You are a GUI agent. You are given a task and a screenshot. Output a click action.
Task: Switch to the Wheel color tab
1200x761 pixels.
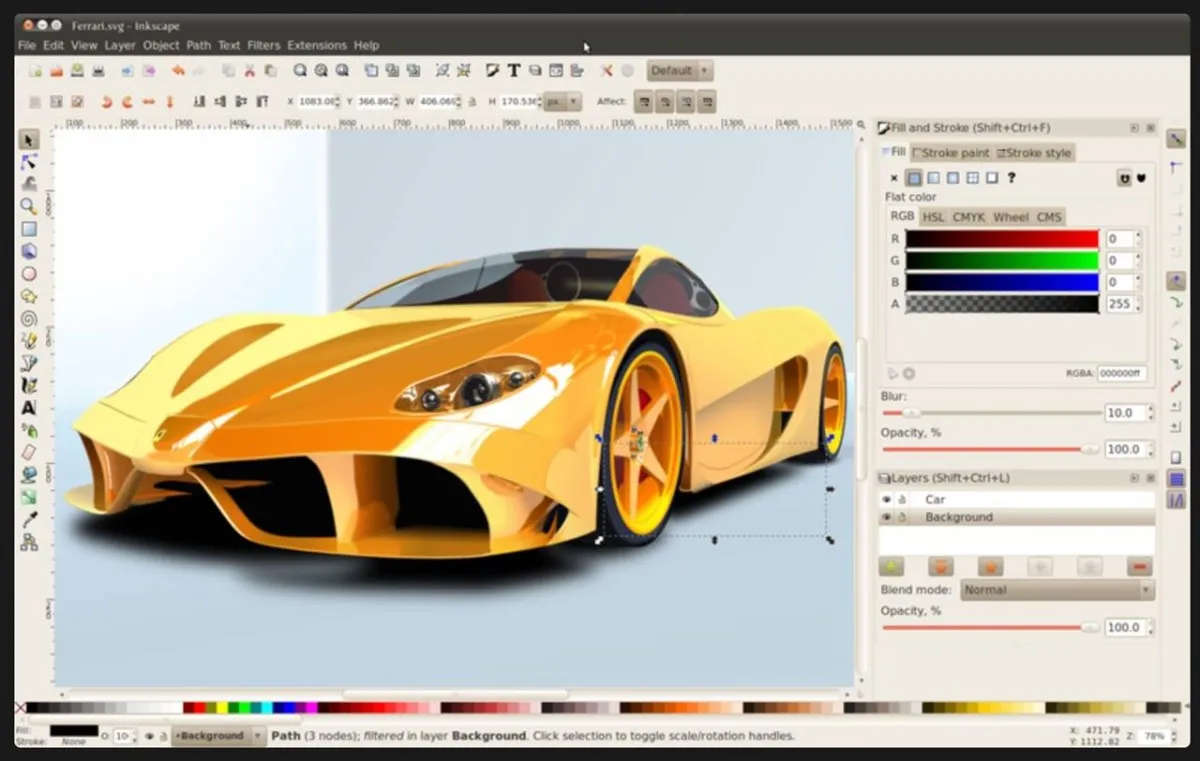coord(1010,217)
